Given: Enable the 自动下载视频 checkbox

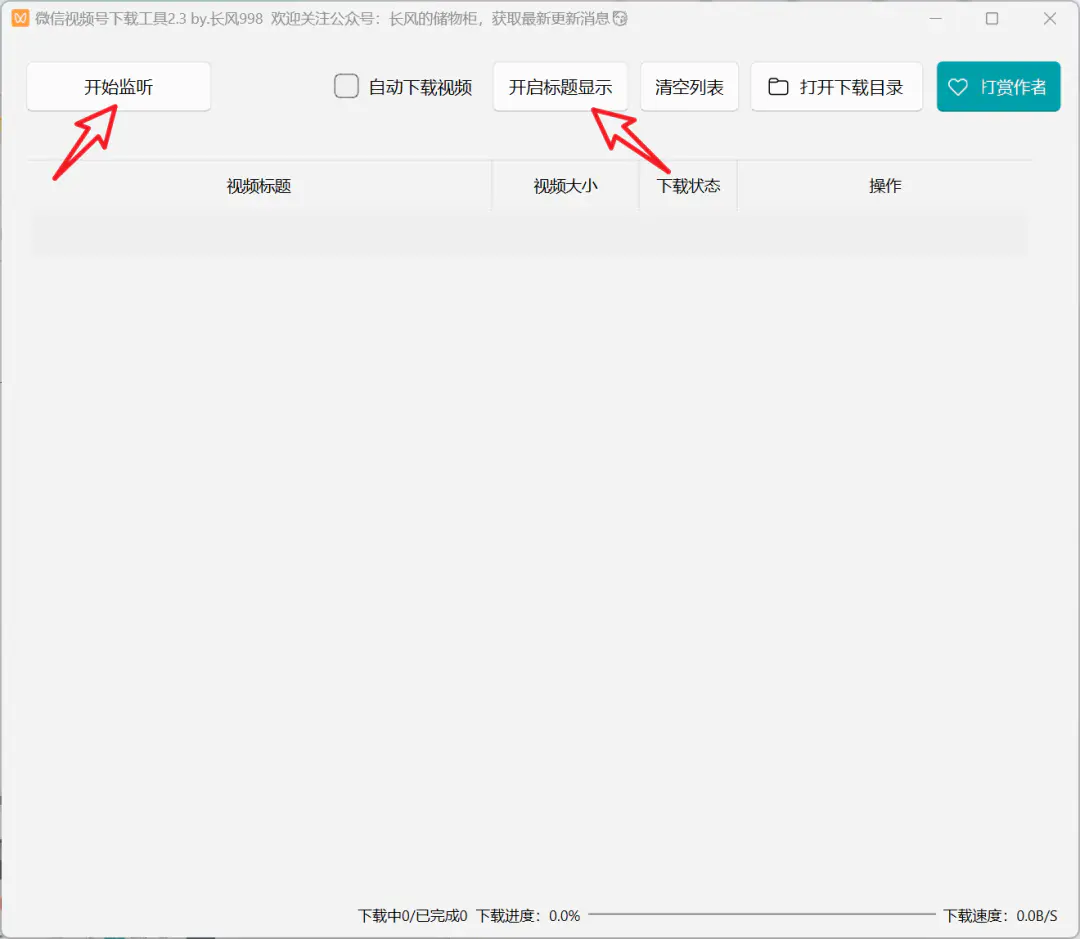Looking at the screenshot, I should click(346, 87).
